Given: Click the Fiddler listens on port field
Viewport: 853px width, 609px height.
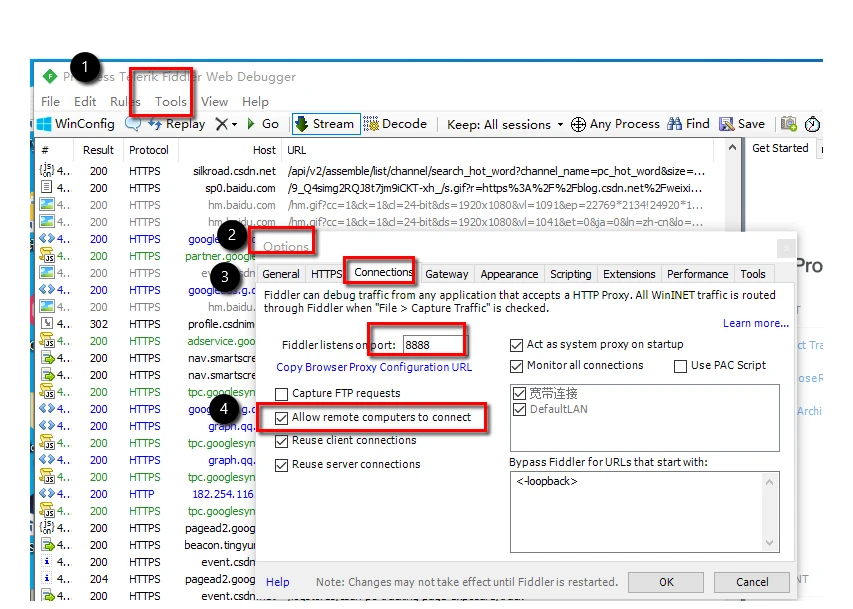Looking at the screenshot, I should point(433,345).
